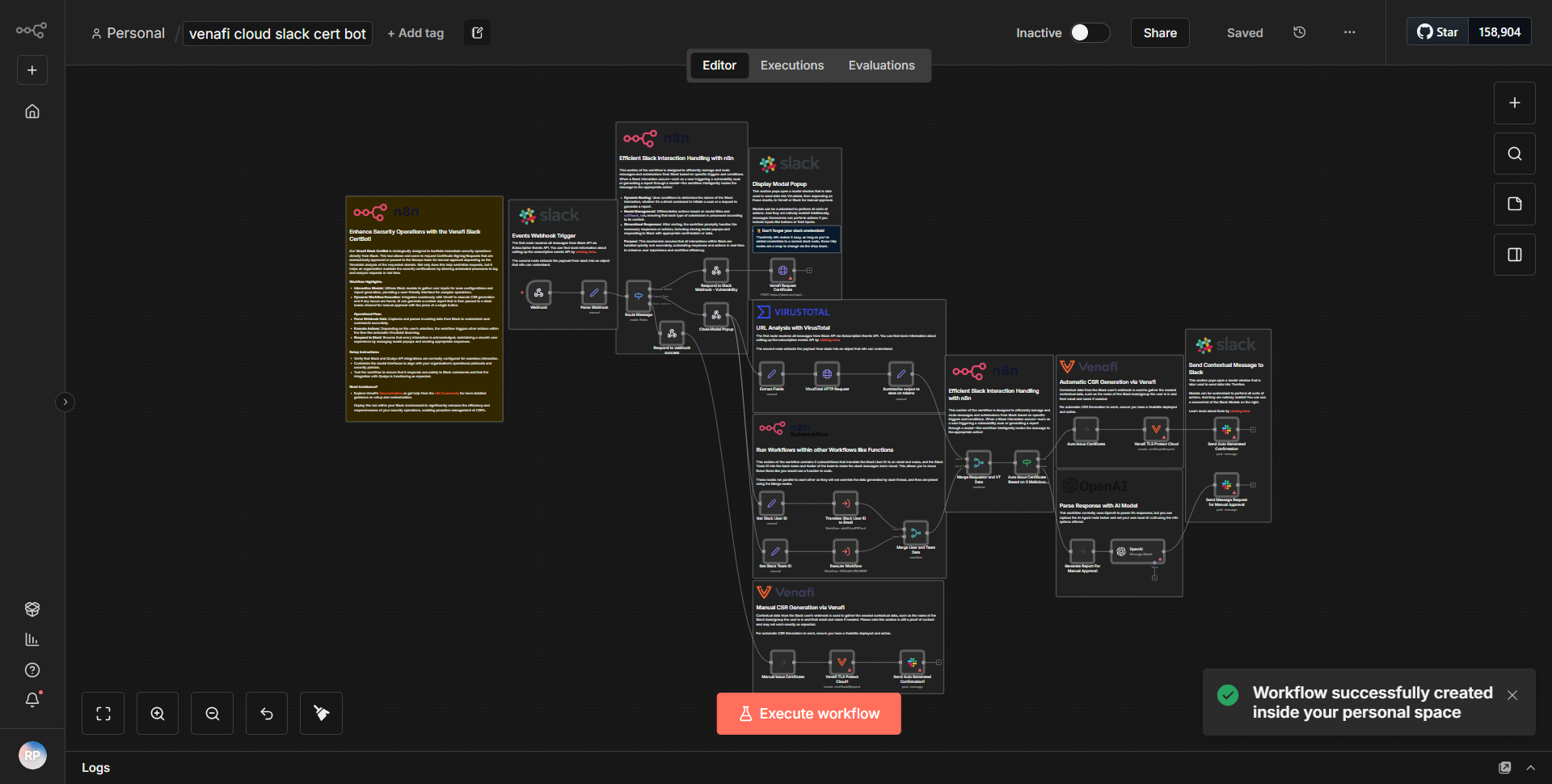Select Send Message Request for Manual Approval node
This screenshot has height=784, width=1552.
point(1226,485)
